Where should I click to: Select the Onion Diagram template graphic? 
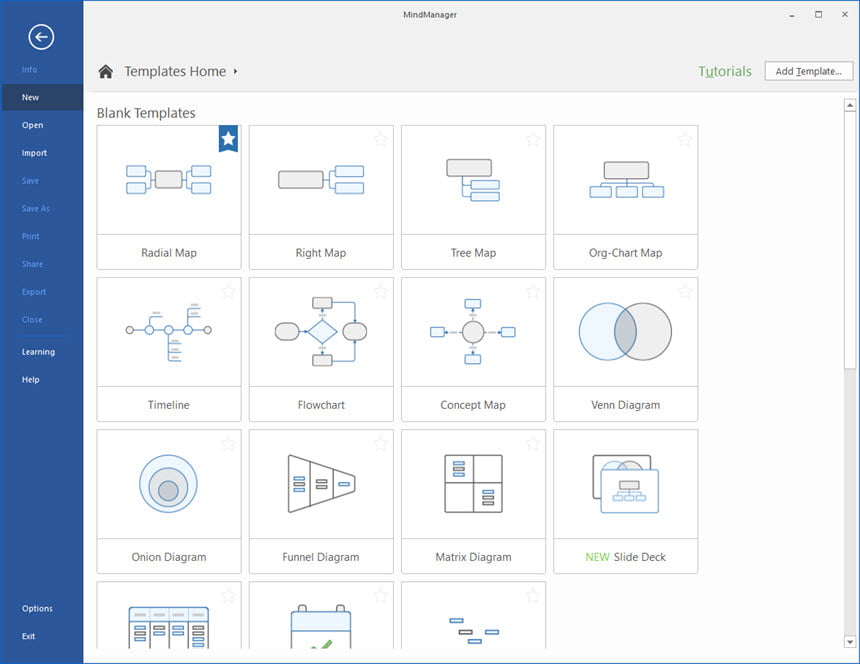168,484
